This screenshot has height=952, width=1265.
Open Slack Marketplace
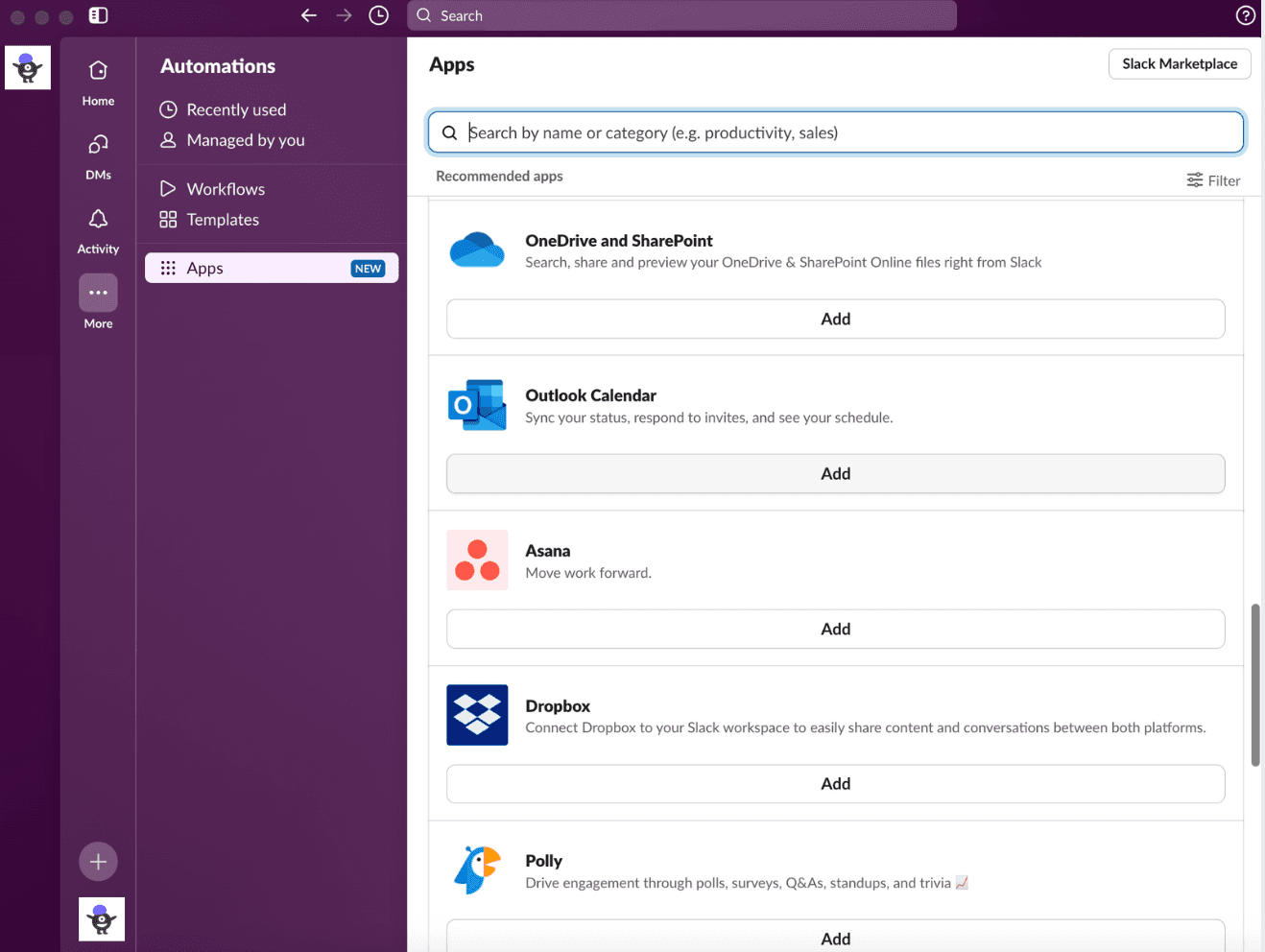click(x=1180, y=63)
